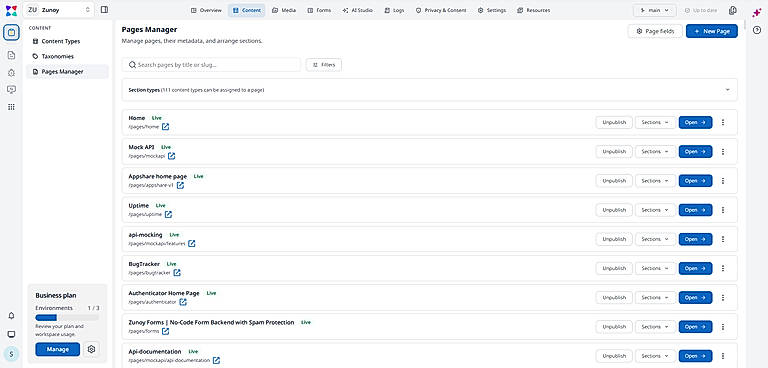Open external link for Appshare home page
Screen dimensions: 768x368
pyautogui.click(x=180, y=185)
